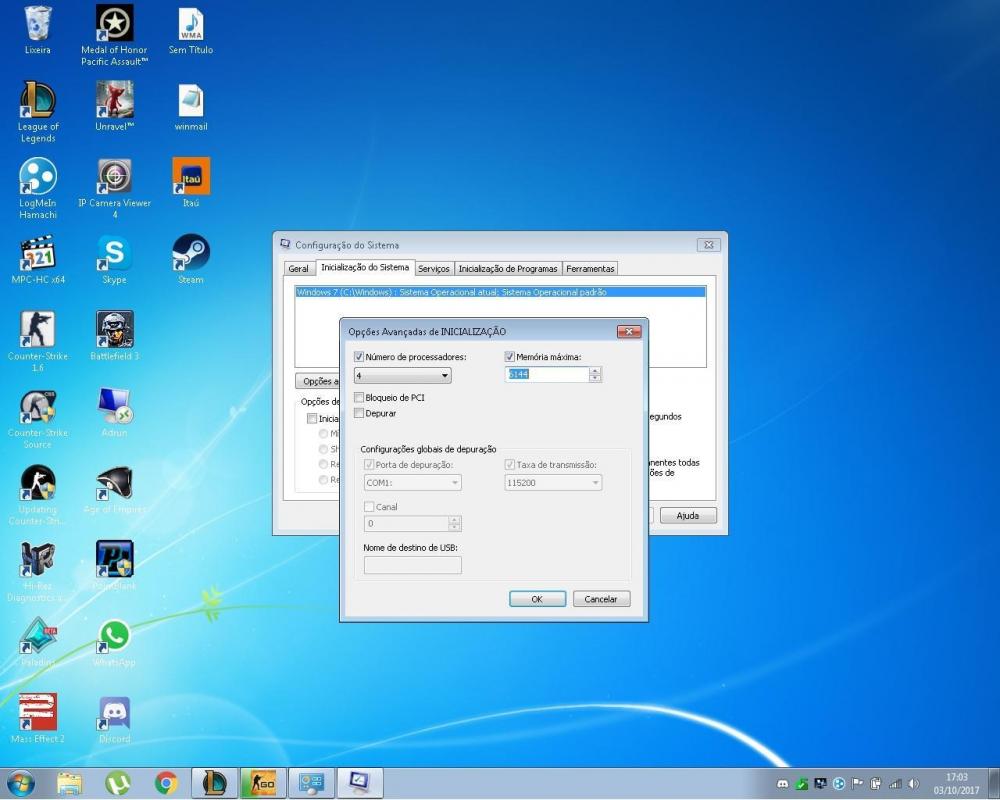
Task: Open volume speaker icon in tray
Action: tap(914, 784)
